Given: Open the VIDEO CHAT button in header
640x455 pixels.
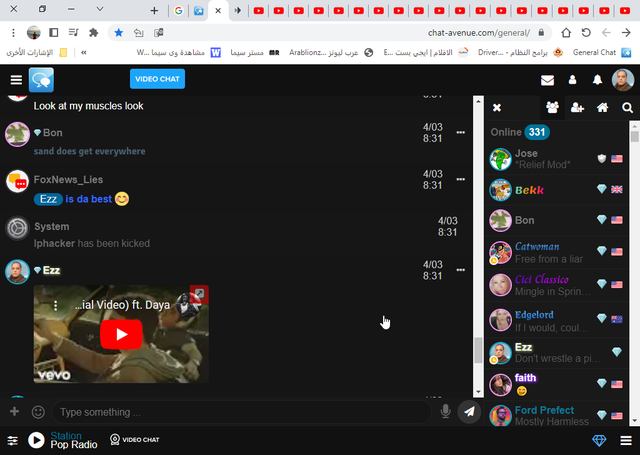Looking at the screenshot, I should 157,79.
